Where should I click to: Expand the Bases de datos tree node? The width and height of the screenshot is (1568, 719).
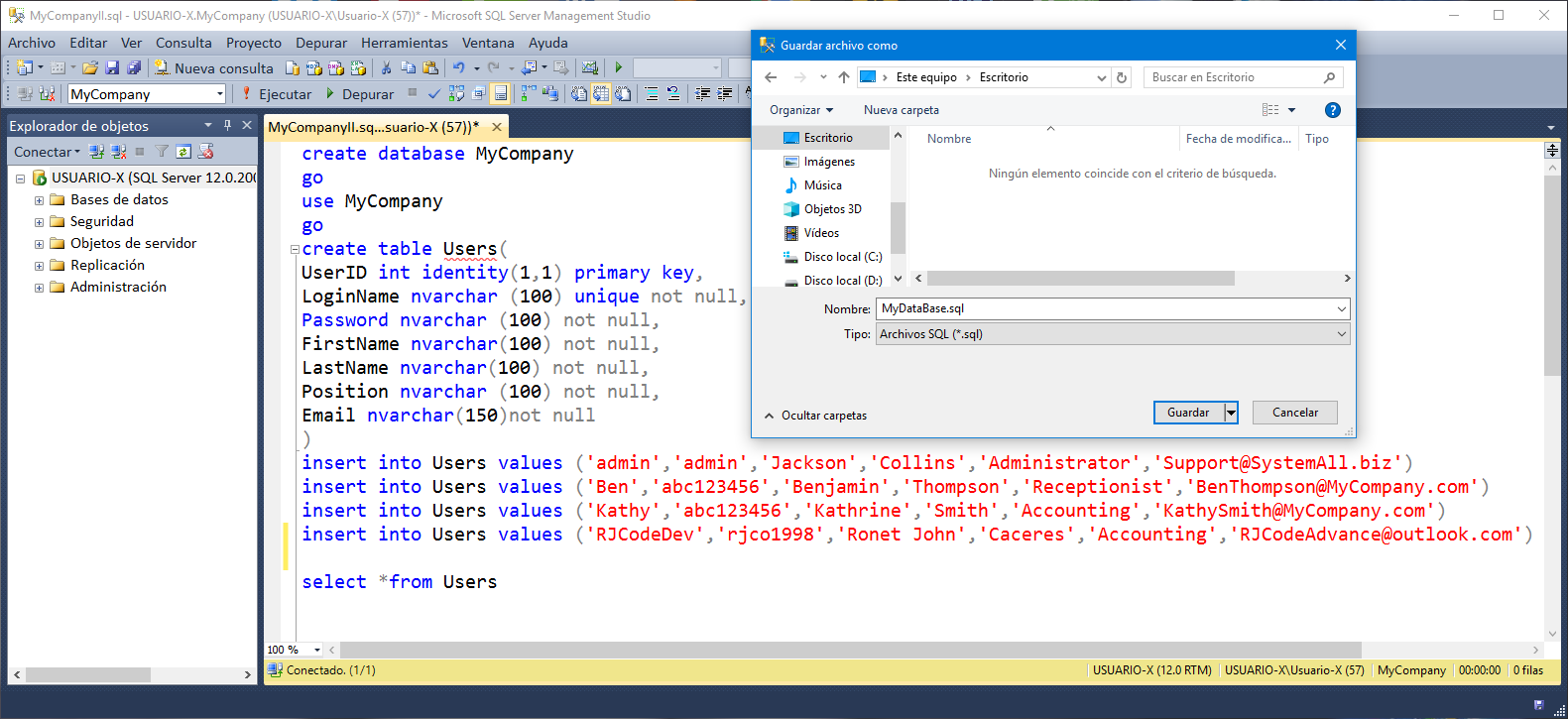40,200
